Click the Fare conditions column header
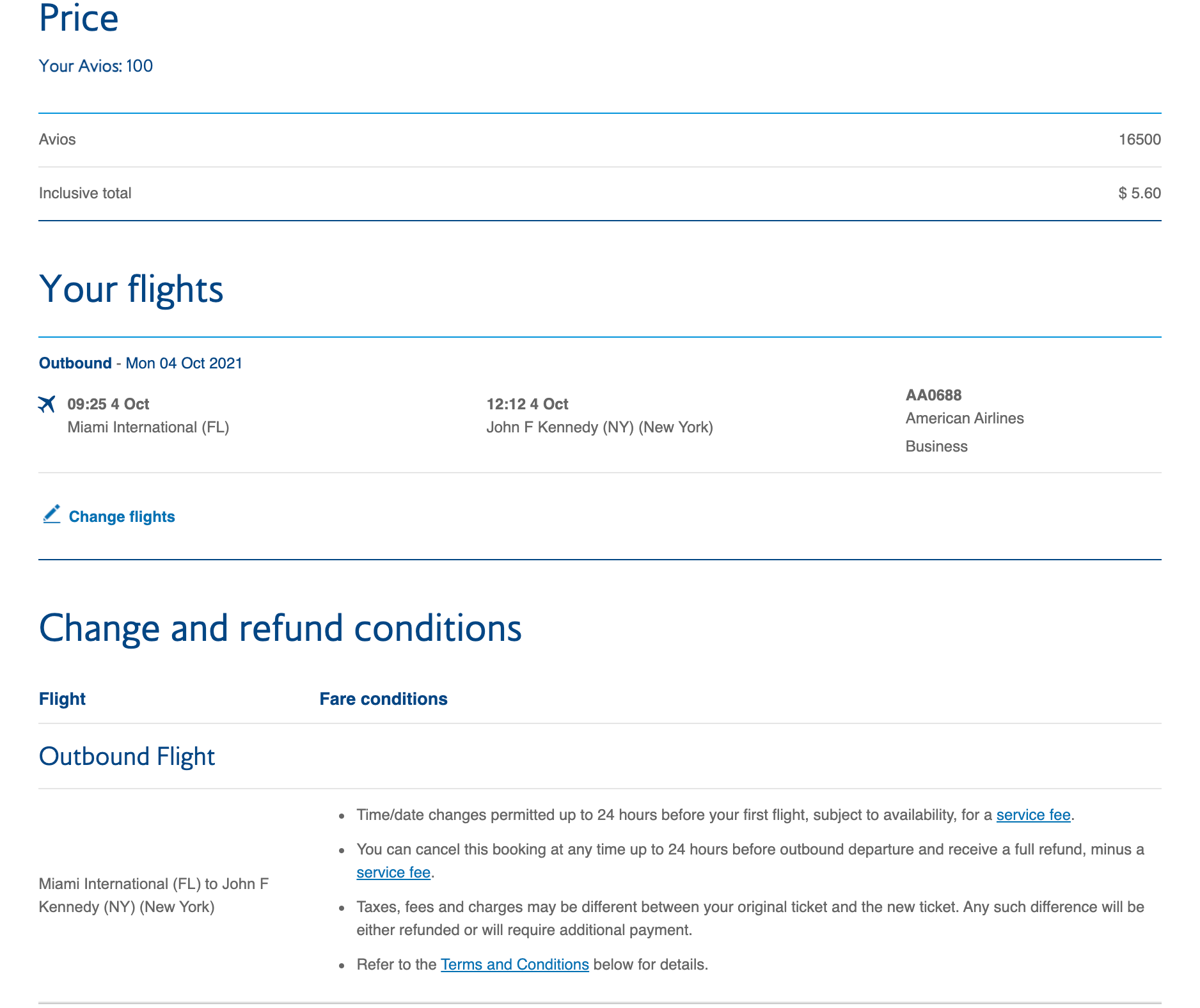Image resolution: width=1200 pixels, height=1008 pixels. (x=383, y=698)
